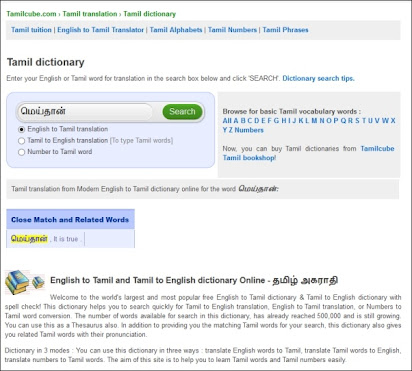Viewport: 412px width, 371px height.
Task: Click the Tamil dictionary page heading
Action: (46, 62)
